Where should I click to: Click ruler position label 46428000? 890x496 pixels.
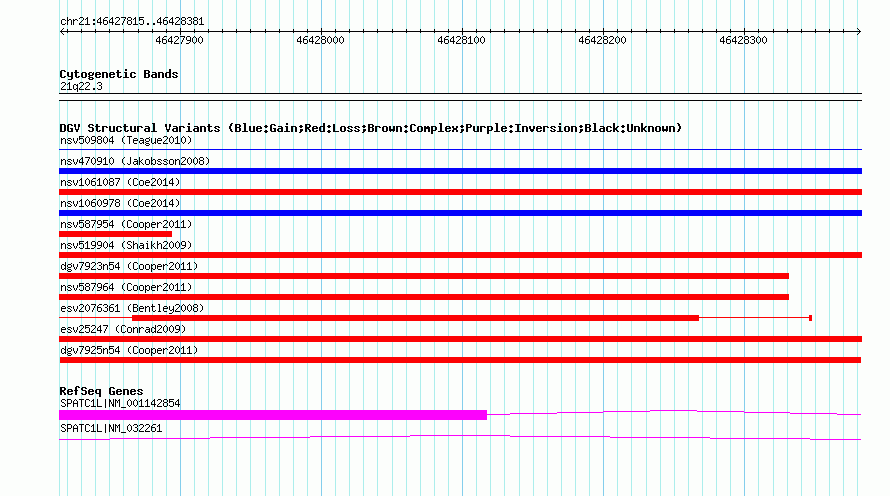click(x=320, y=40)
